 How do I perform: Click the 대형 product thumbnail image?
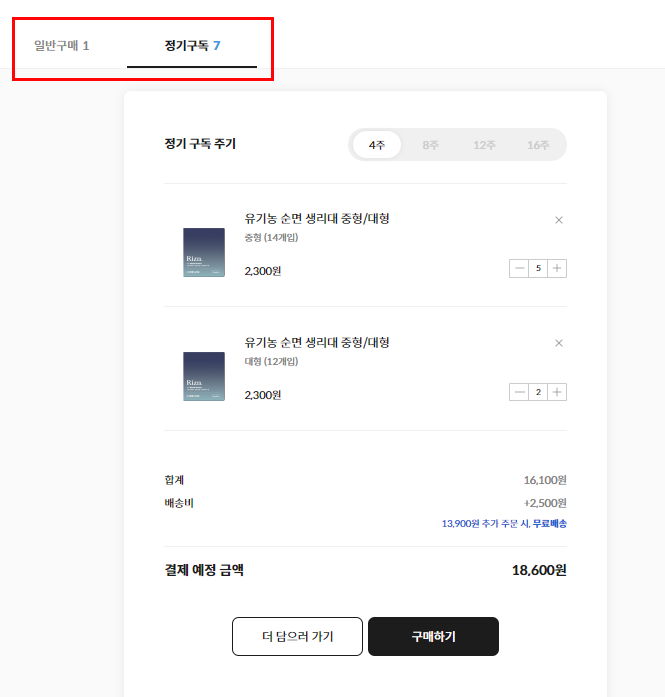204,377
